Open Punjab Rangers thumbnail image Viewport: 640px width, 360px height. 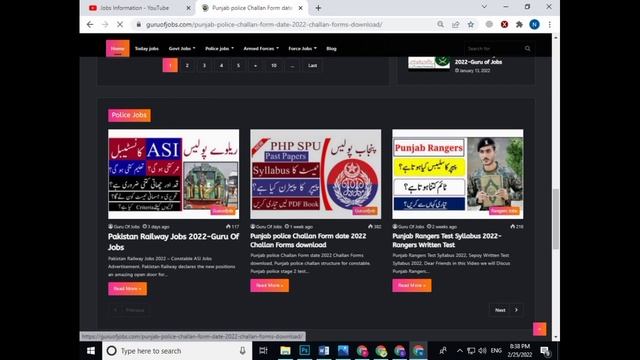click(x=458, y=174)
